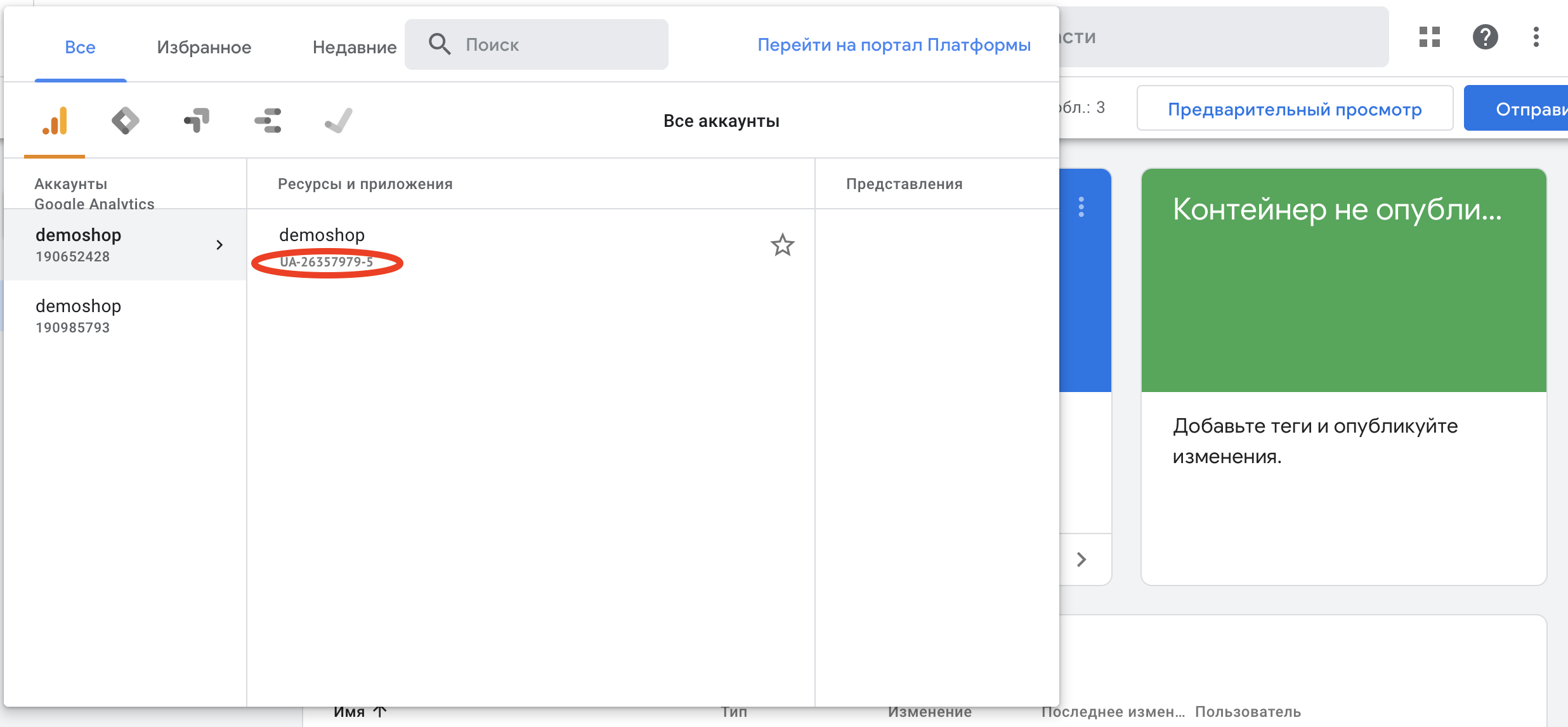Click Добавьте теги и опубликуйте изменения text
Viewport: 1568px width, 727px height.
1315,441
